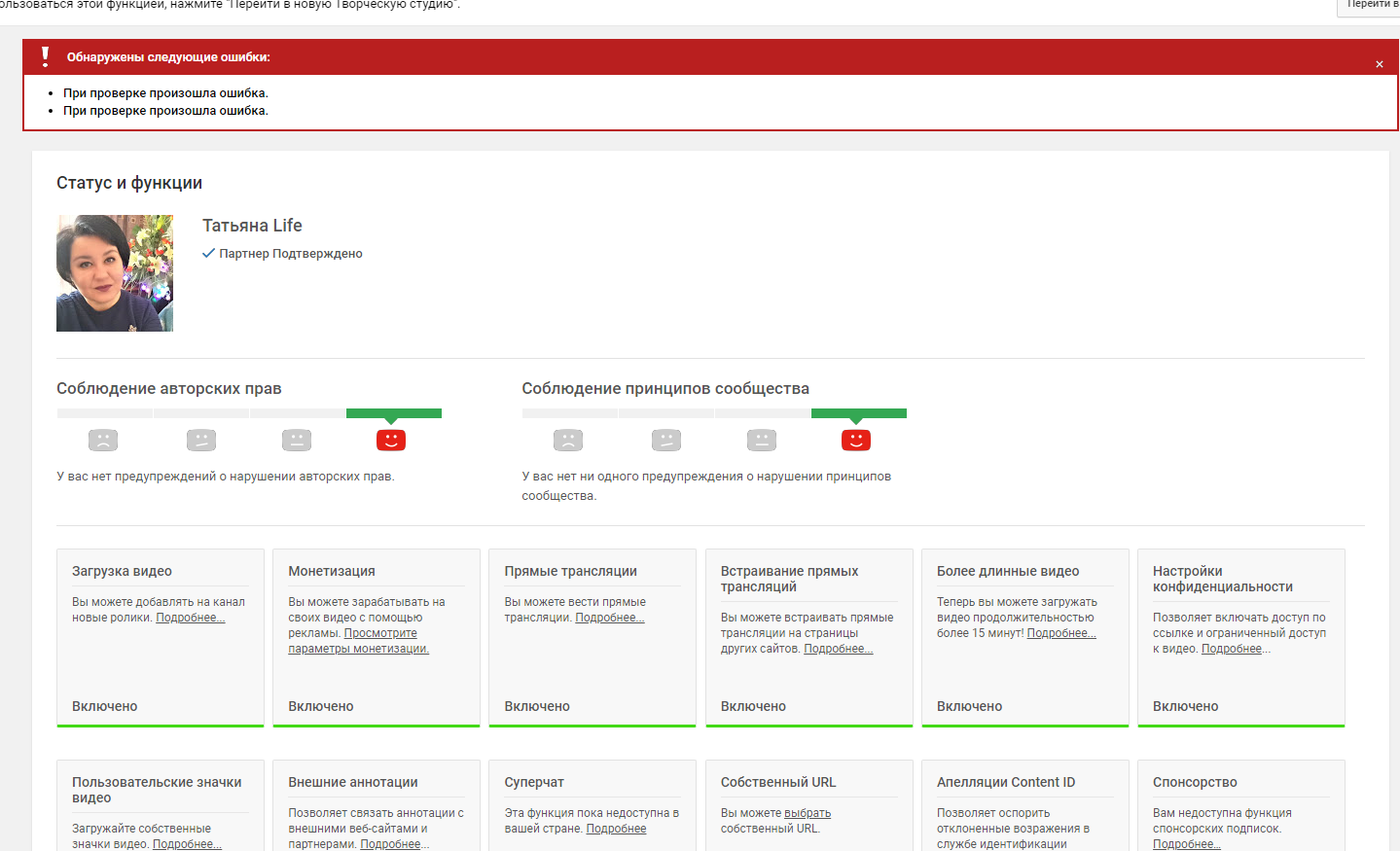This screenshot has height=851, width=1400.
Task: Click the Монетизация card title
Action: point(332,571)
